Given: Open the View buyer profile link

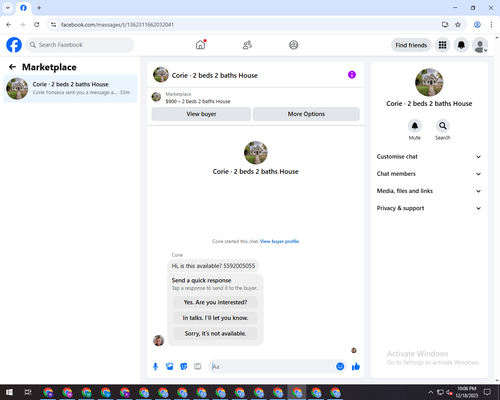Looking at the screenshot, I should [279, 241].
